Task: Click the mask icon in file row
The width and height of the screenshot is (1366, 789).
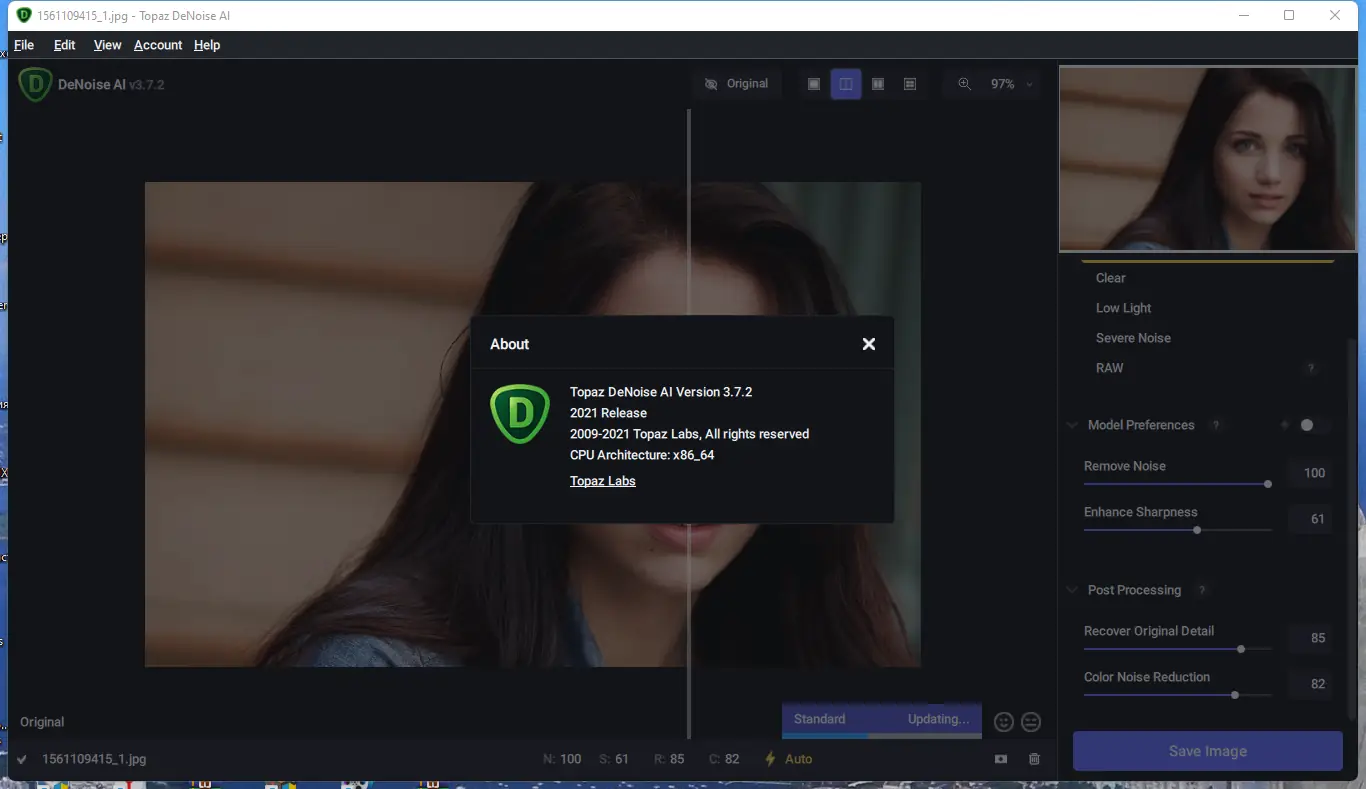Action: 1001,759
